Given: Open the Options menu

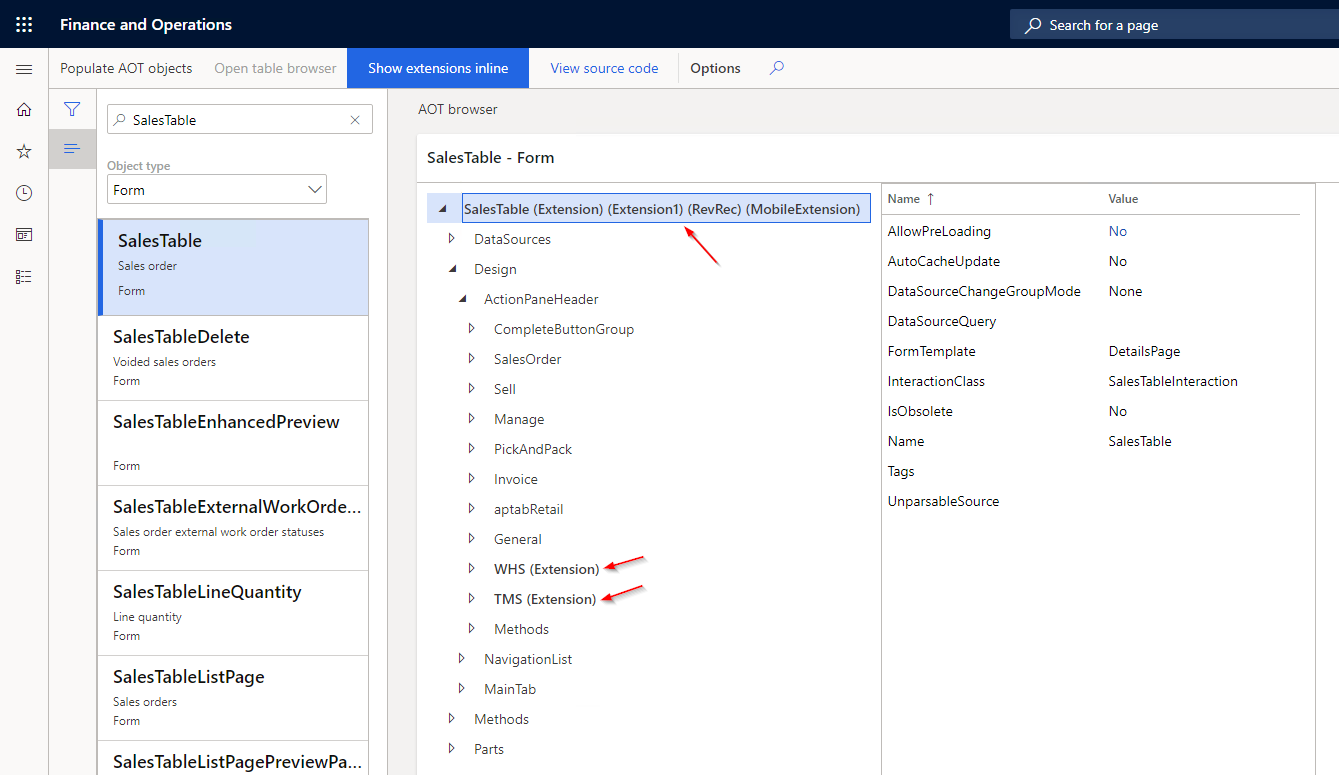Looking at the screenshot, I should tap(715, 68).
